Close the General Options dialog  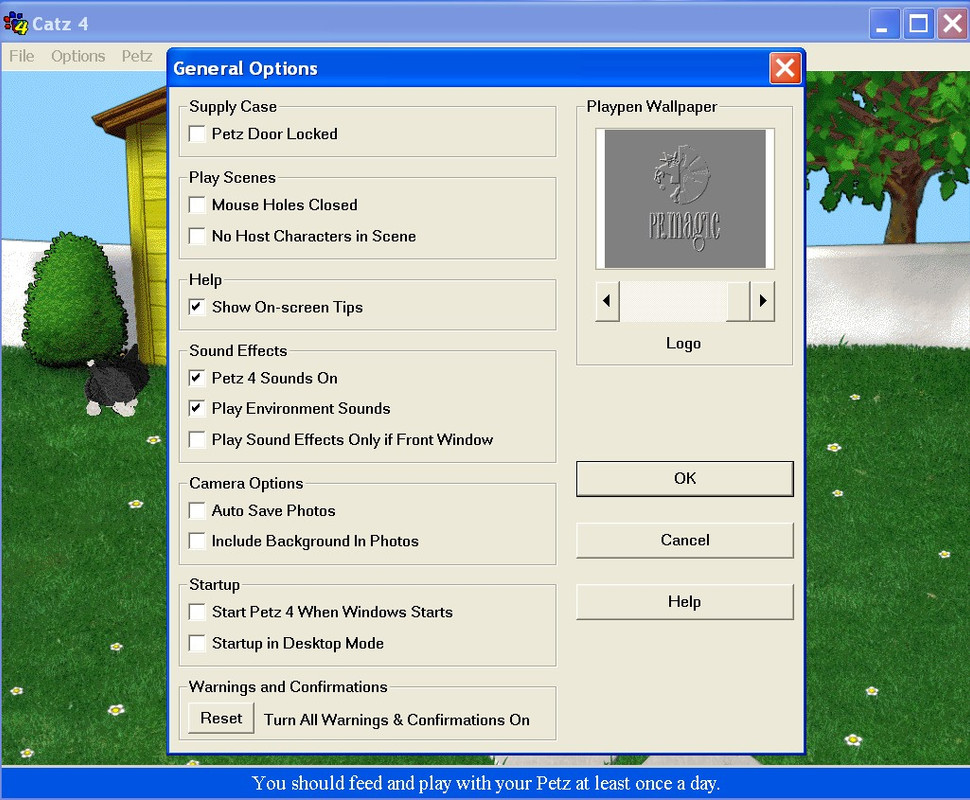coord(785,67)
